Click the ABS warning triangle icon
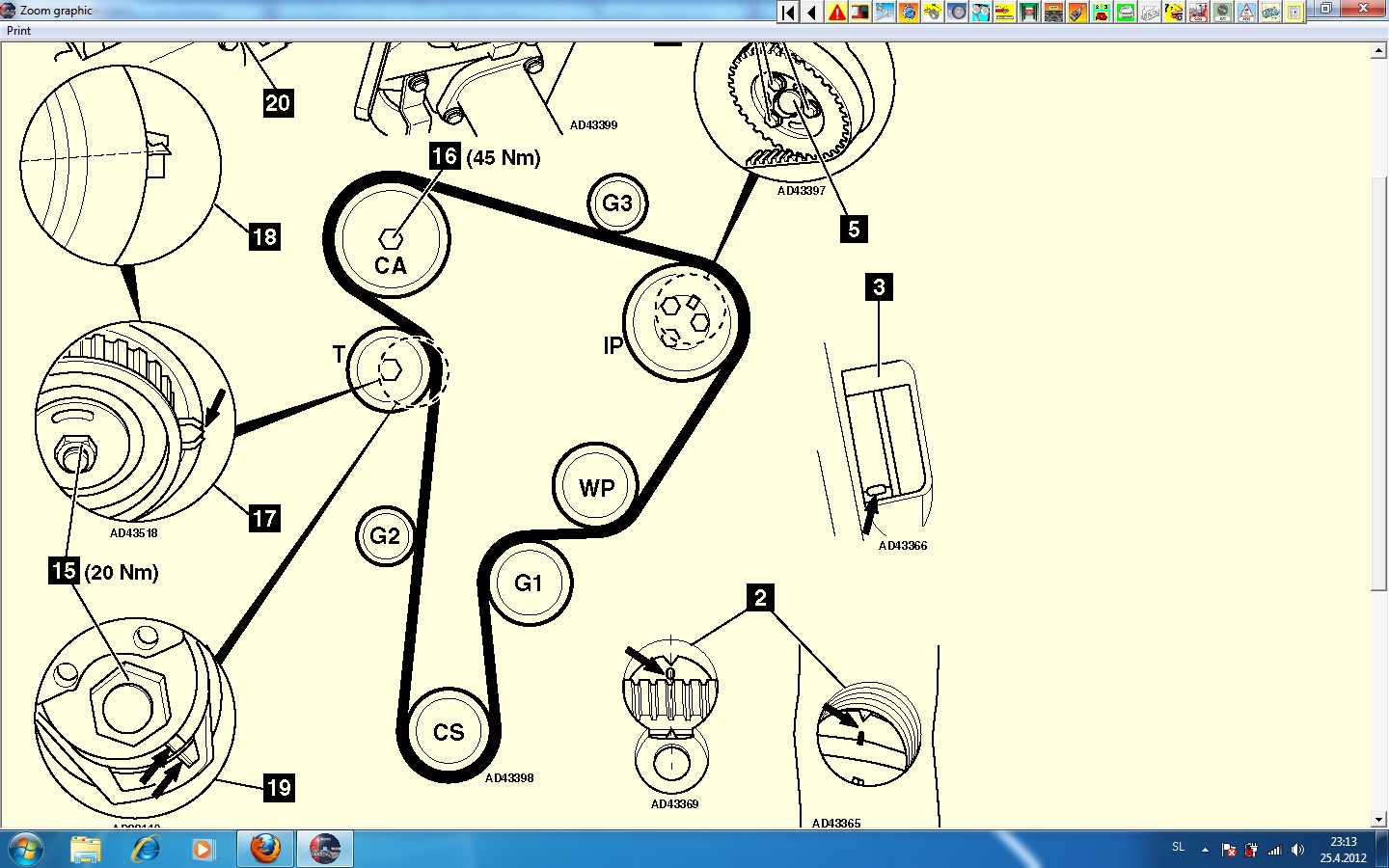This screenshot has height=868, width=1389. (1246, 13)
